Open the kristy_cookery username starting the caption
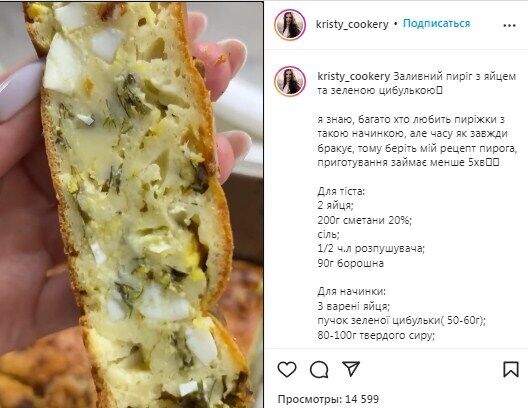 point(353,77)
